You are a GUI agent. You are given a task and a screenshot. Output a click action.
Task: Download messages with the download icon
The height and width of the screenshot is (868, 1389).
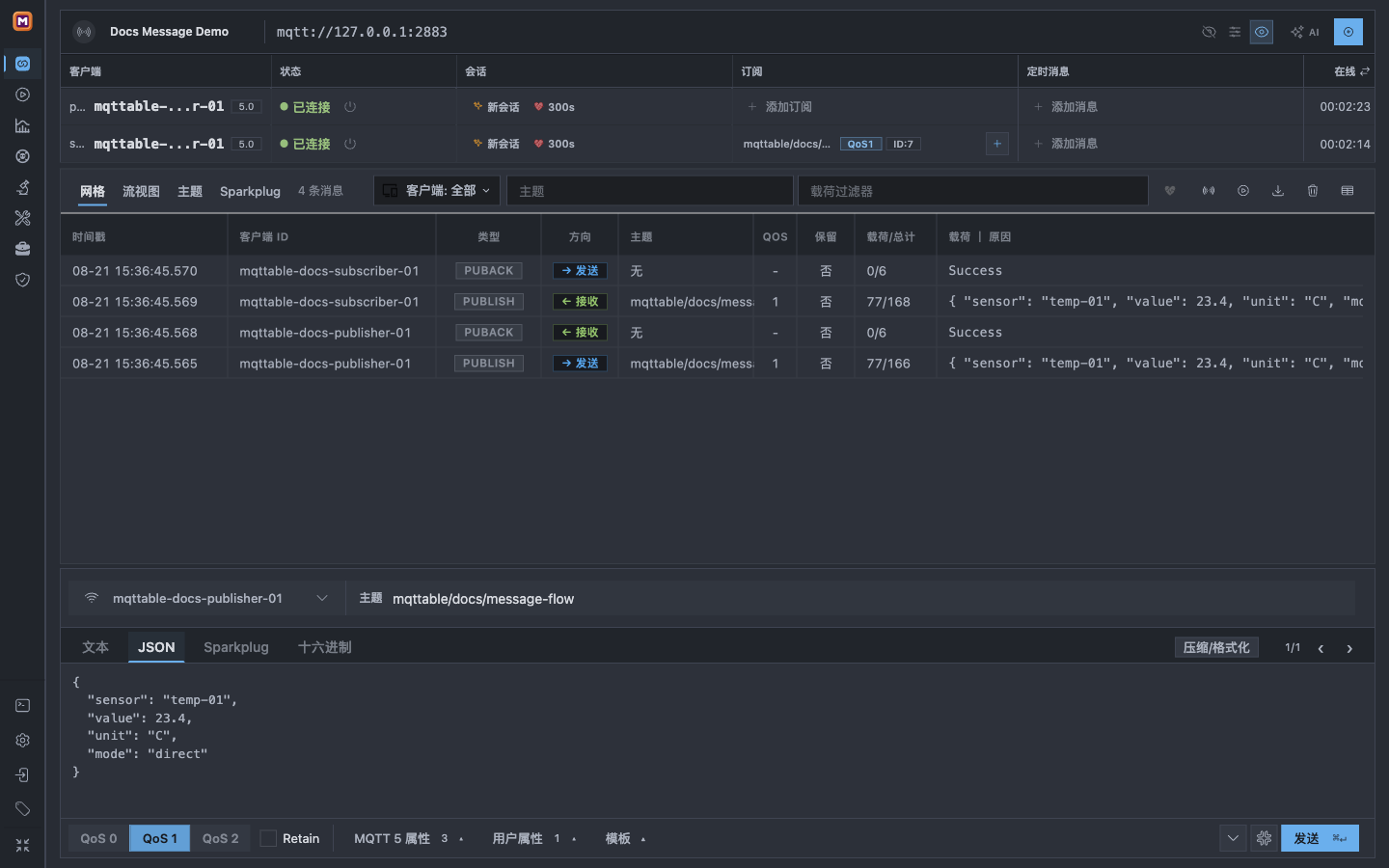[x=1278, y=191]
